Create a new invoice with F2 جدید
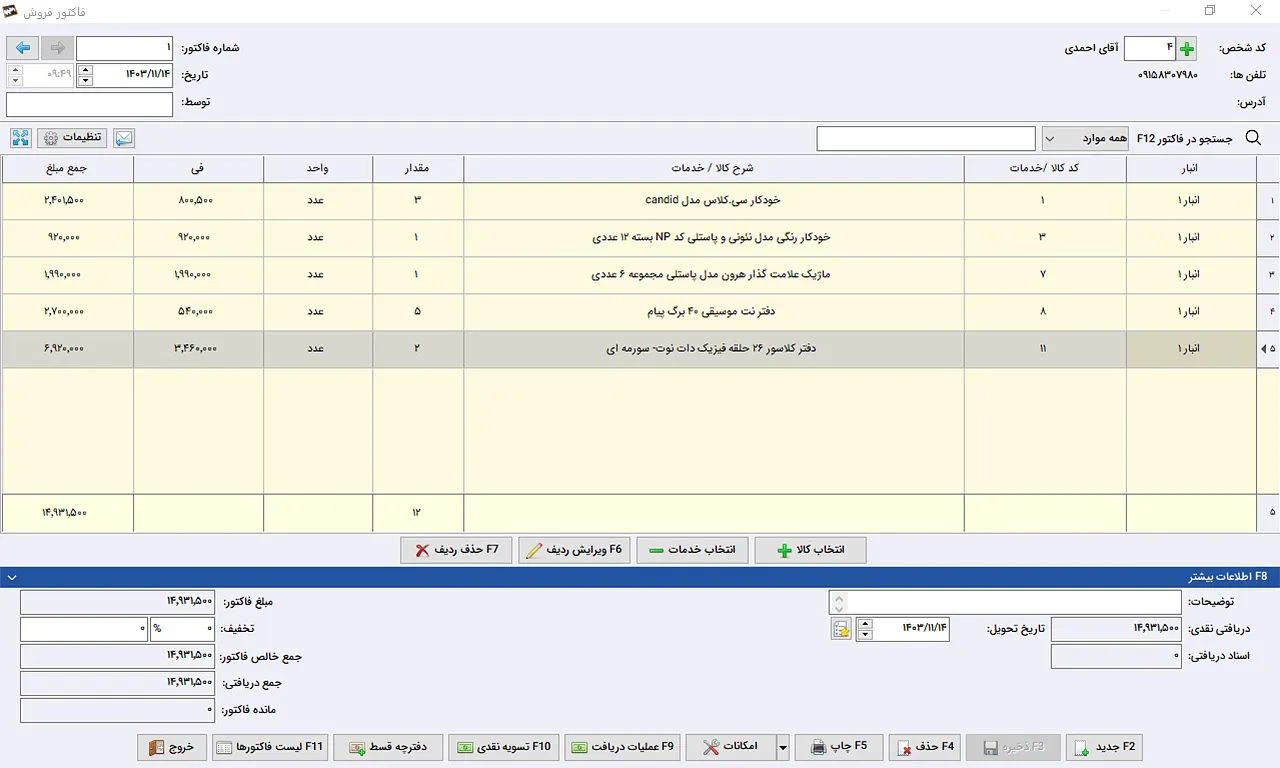 pyautogui.click(x=1104, y=747)
